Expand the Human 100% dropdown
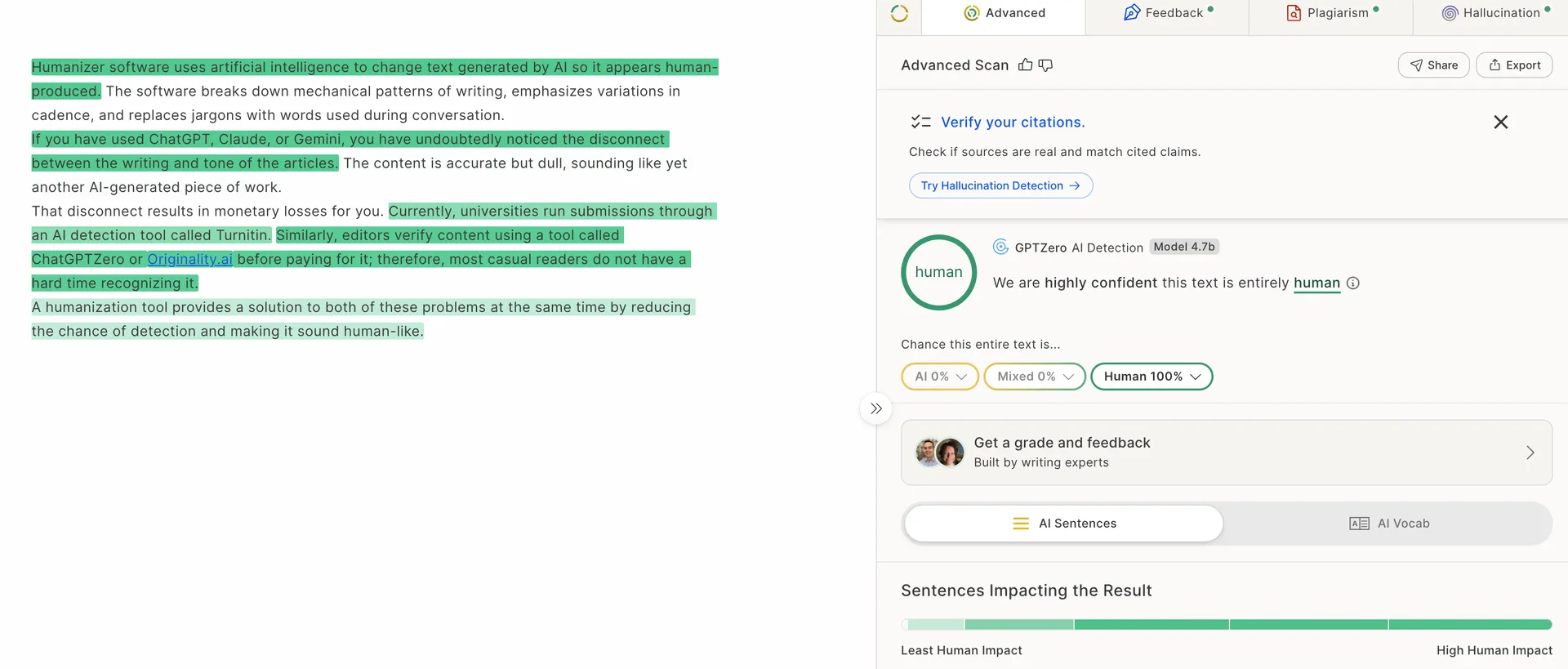The image size is (1568, 669). [x=1151, y=377]
